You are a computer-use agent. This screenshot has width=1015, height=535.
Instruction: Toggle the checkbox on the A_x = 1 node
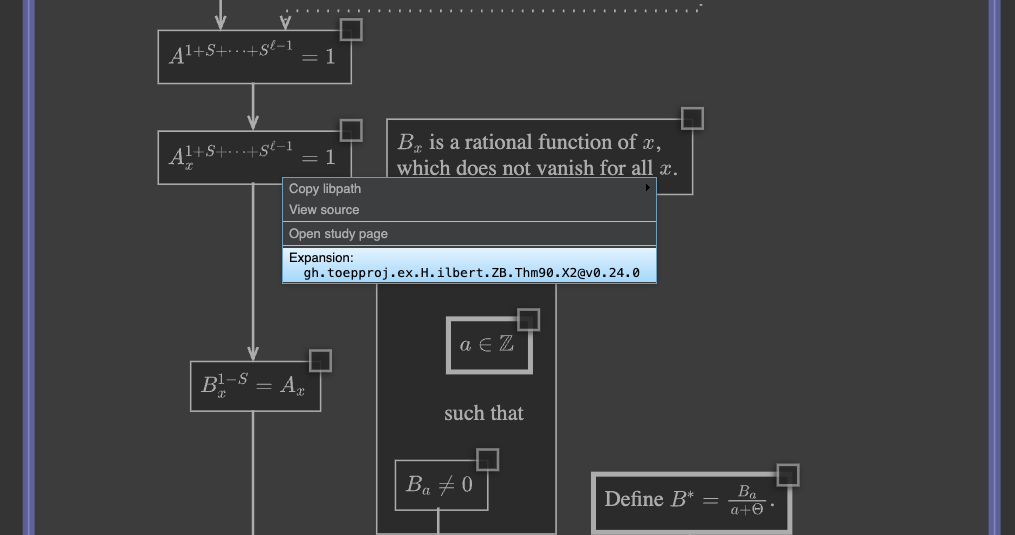tap(351, 131)
